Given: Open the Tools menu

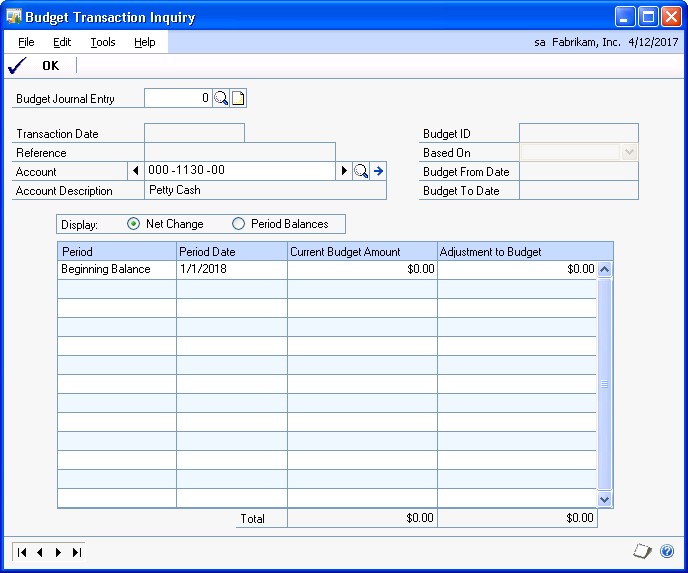Looking at the screenshot, I should (103, 42).
